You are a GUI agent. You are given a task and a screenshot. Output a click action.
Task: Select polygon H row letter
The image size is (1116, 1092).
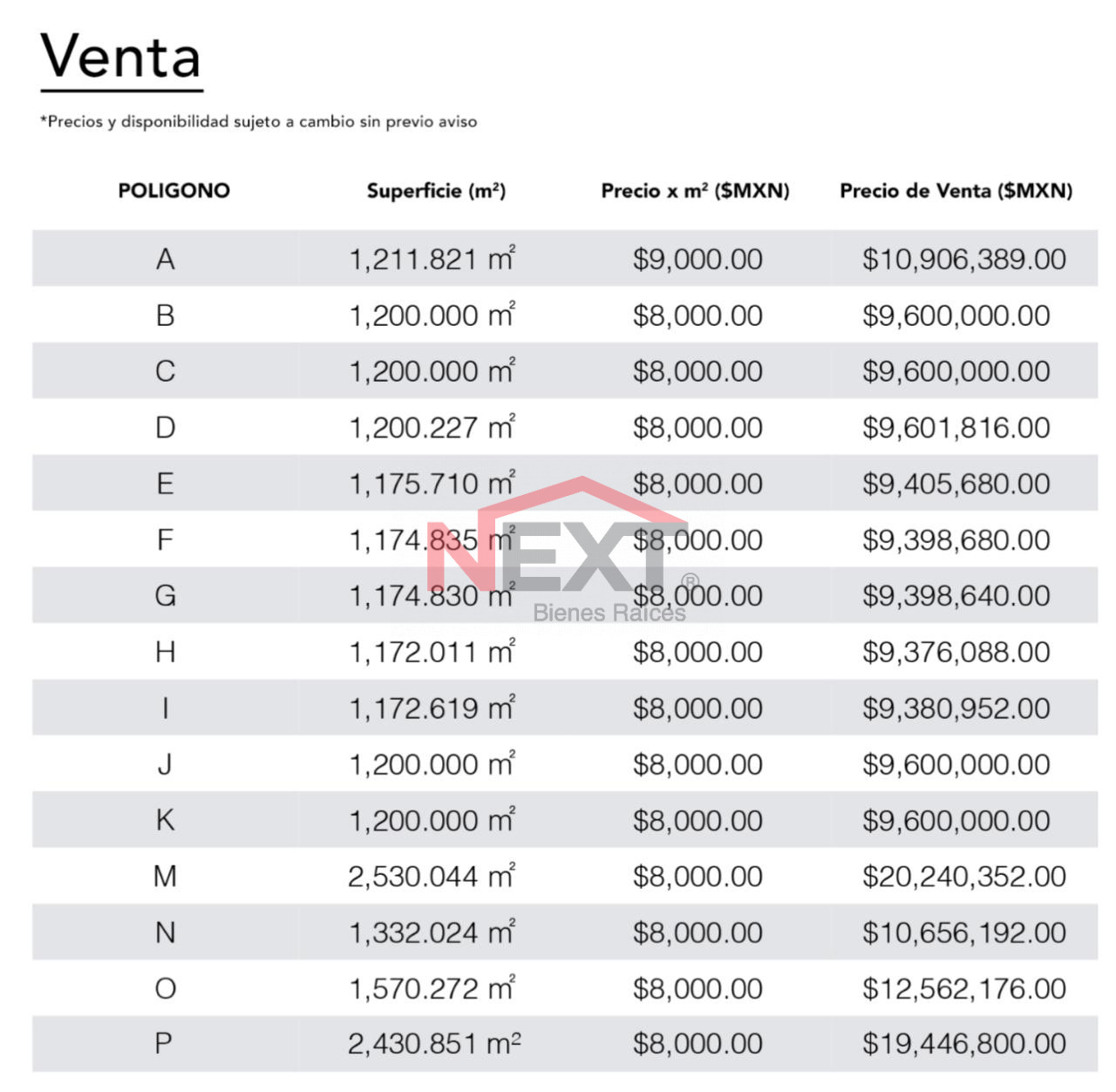(x=165, y=652)
